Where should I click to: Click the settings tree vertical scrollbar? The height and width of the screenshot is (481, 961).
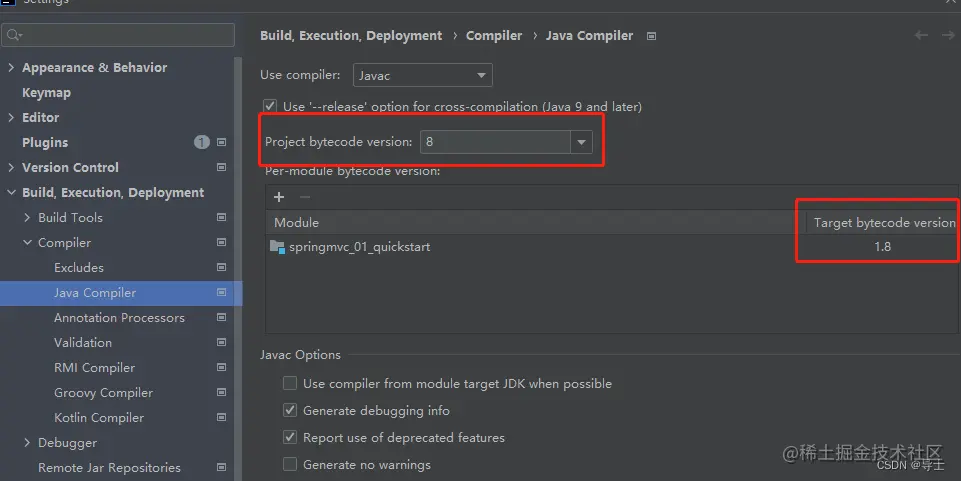(238, 268)
